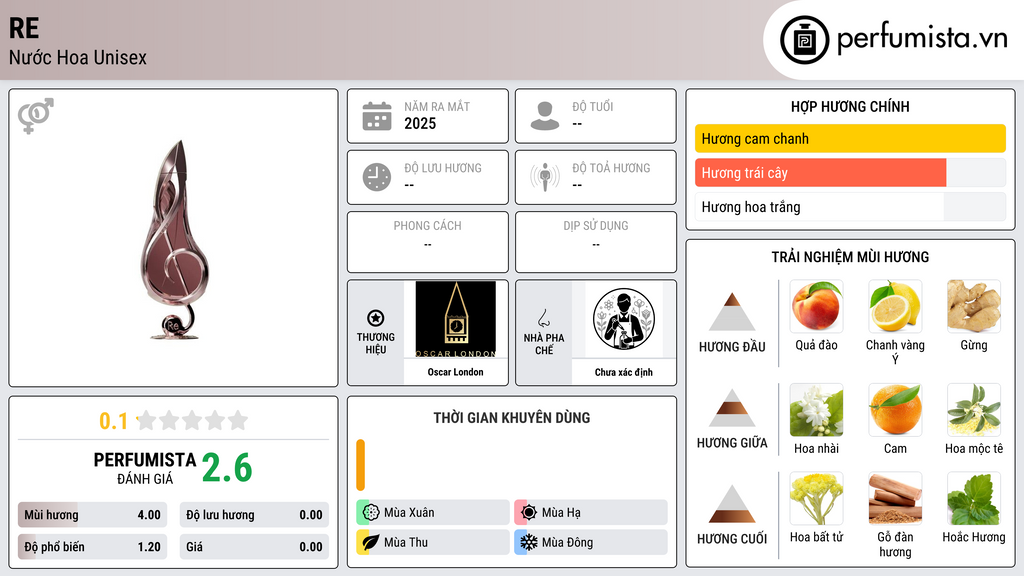Click the Mùa Hạ sun icon

[x=529, y=513]
